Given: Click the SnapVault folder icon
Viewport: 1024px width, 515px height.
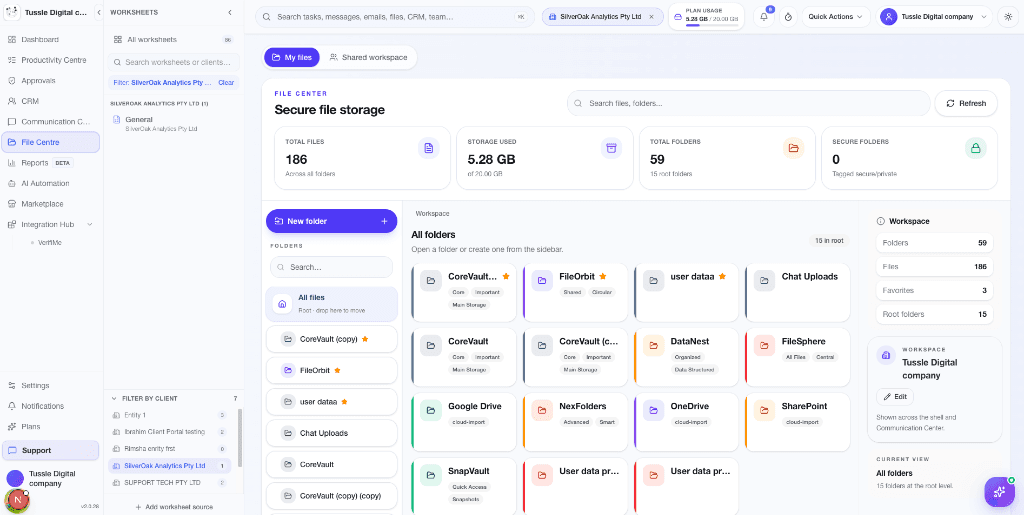Looking at the screenshot, I should point(431,475).
